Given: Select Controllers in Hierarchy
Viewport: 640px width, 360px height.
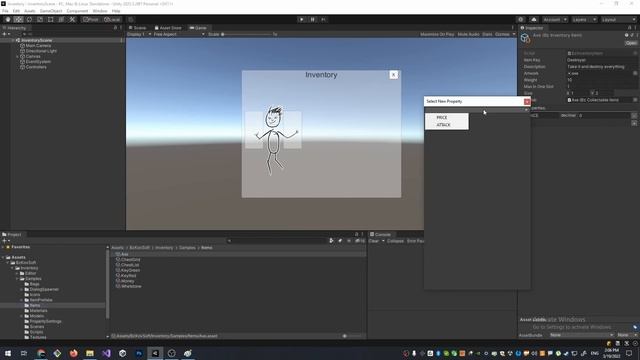Looking at the screenshot, I should click(36, 67).
